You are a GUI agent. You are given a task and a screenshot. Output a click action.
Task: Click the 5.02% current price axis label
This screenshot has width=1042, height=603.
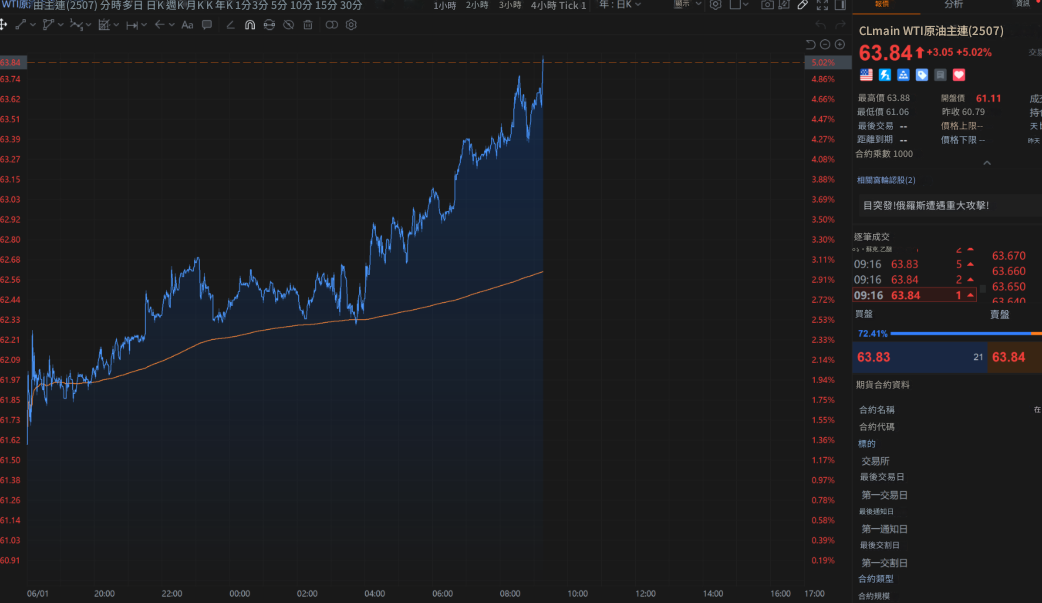(827, 62)
